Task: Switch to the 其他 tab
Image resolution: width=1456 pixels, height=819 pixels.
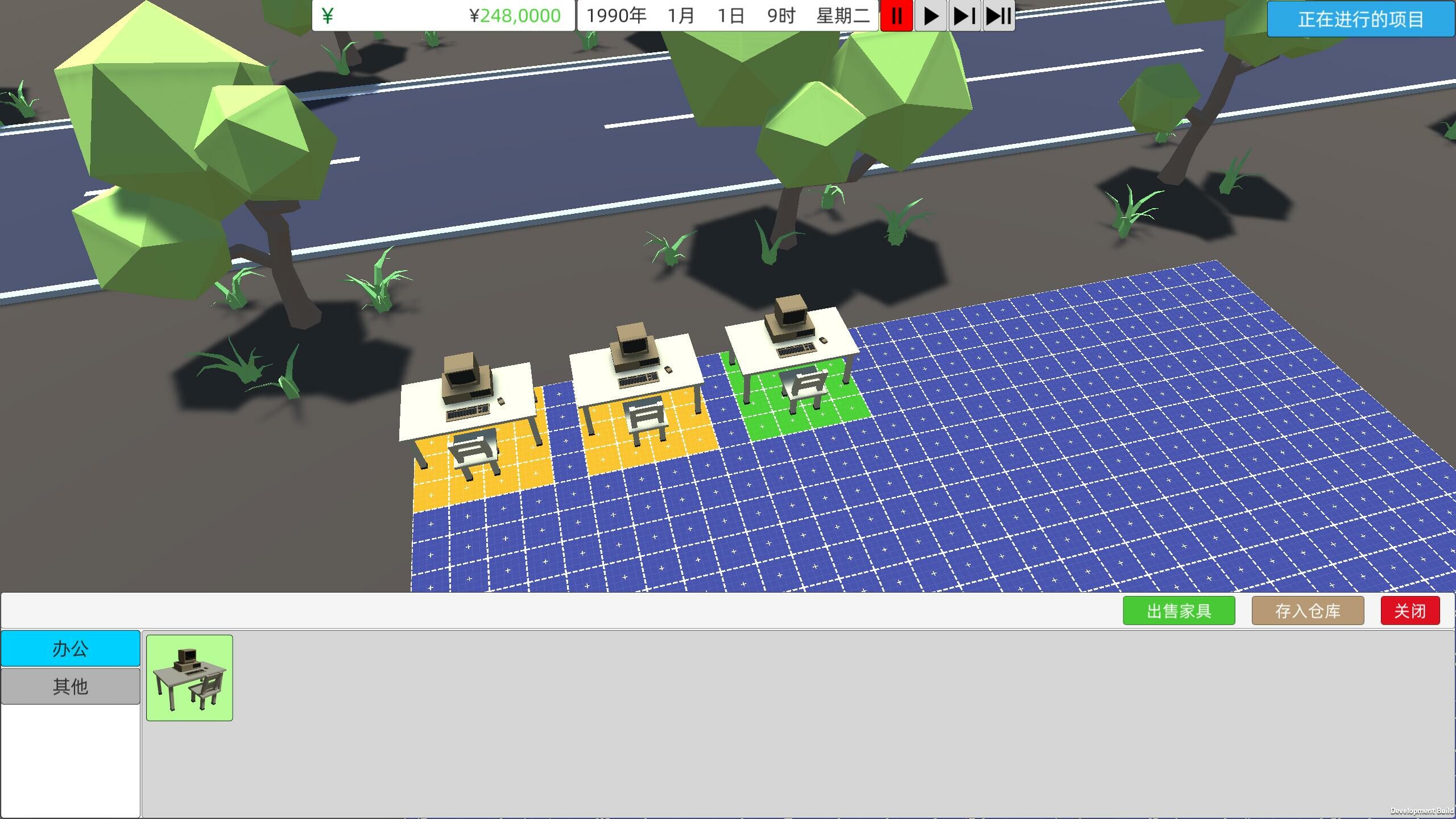Action: tap(71, 685)
